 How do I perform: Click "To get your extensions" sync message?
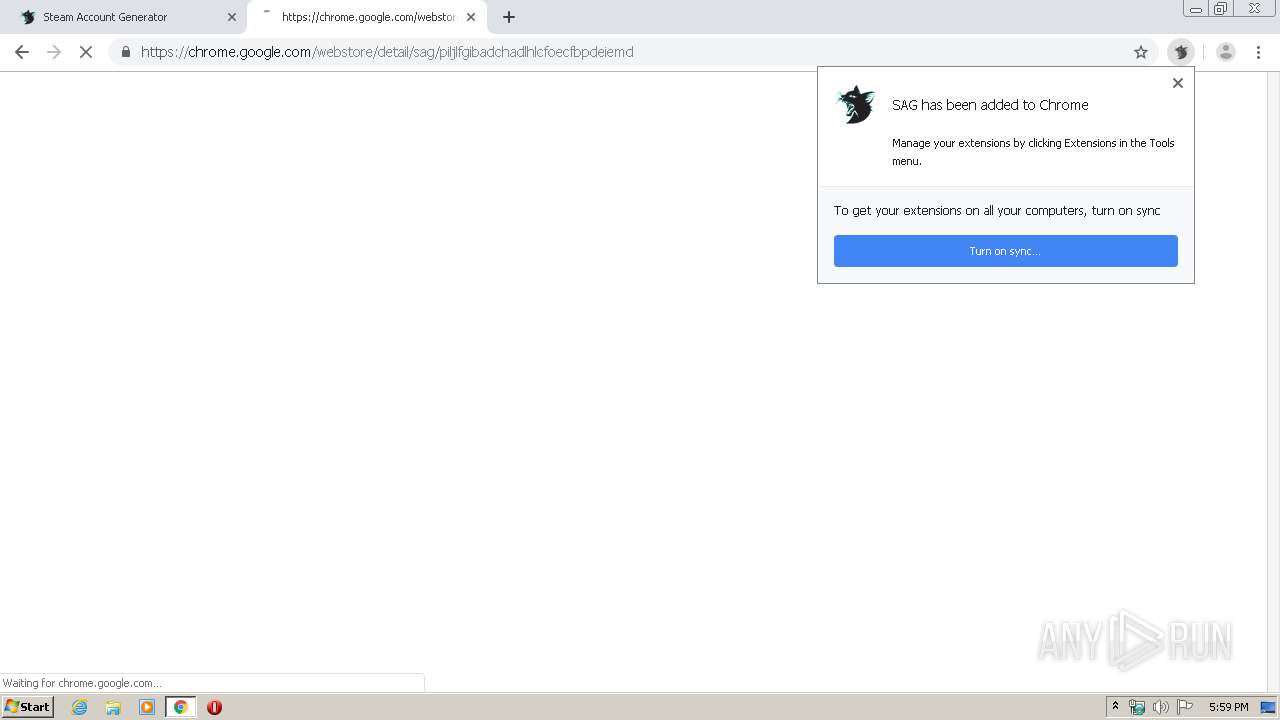[x=997, y=211]
